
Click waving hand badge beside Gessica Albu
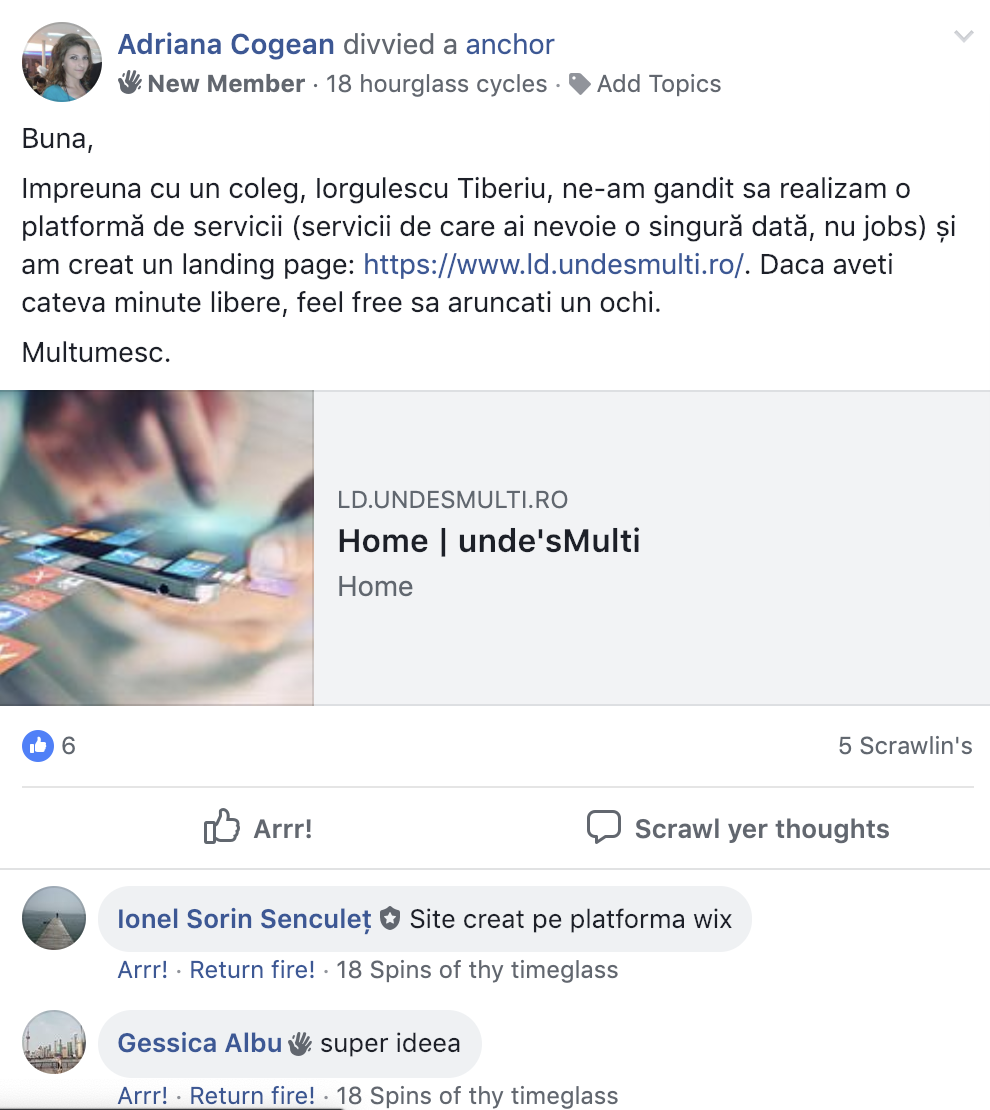point(300,1043)
